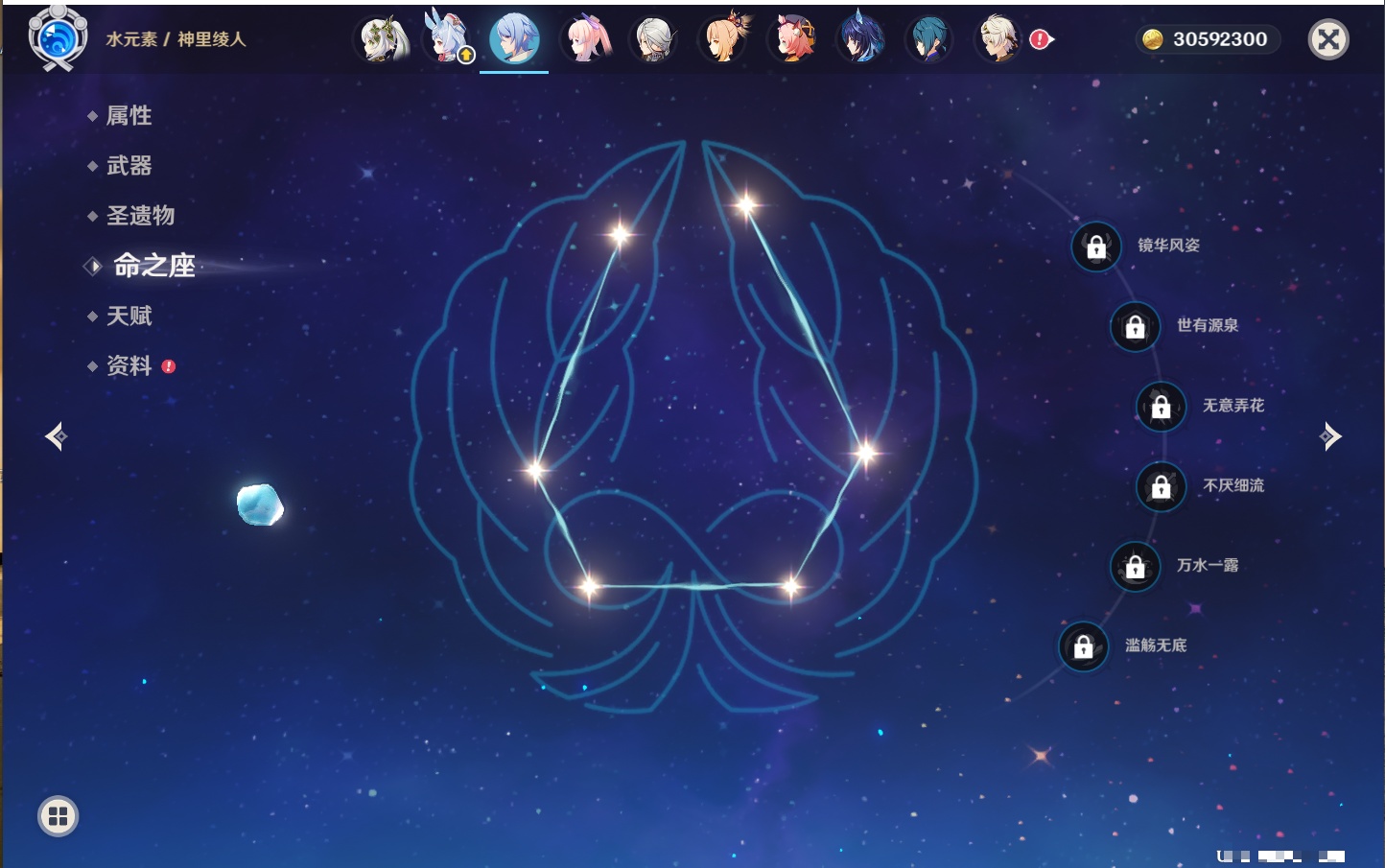Choose the bunny-eared avatar with yellow upgrade arrow

click(448, 39)
